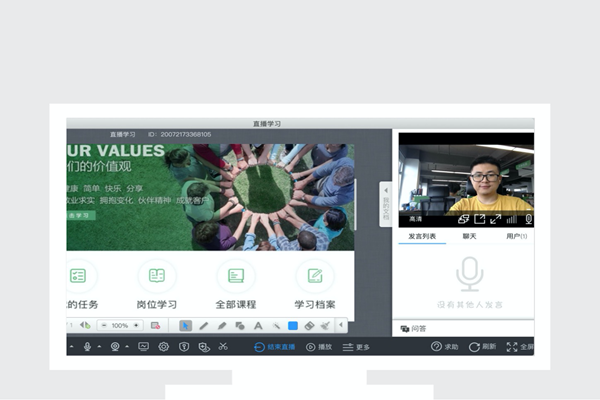Toggle the webcam in bottom bar
The width and height of the screenshot is (600, 400).
click(116, 347)
